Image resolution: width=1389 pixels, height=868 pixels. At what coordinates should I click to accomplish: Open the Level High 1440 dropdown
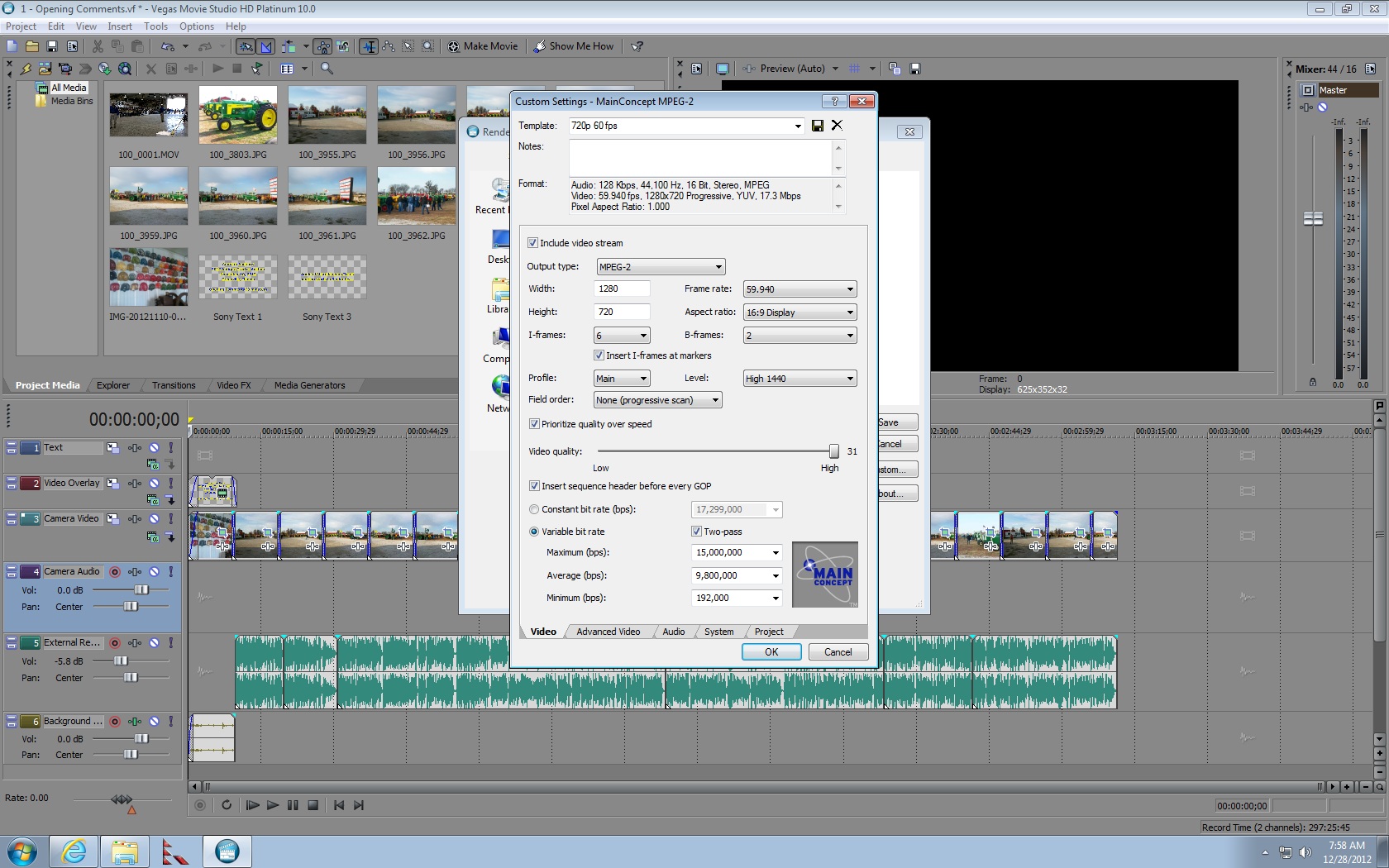[800, 379]
